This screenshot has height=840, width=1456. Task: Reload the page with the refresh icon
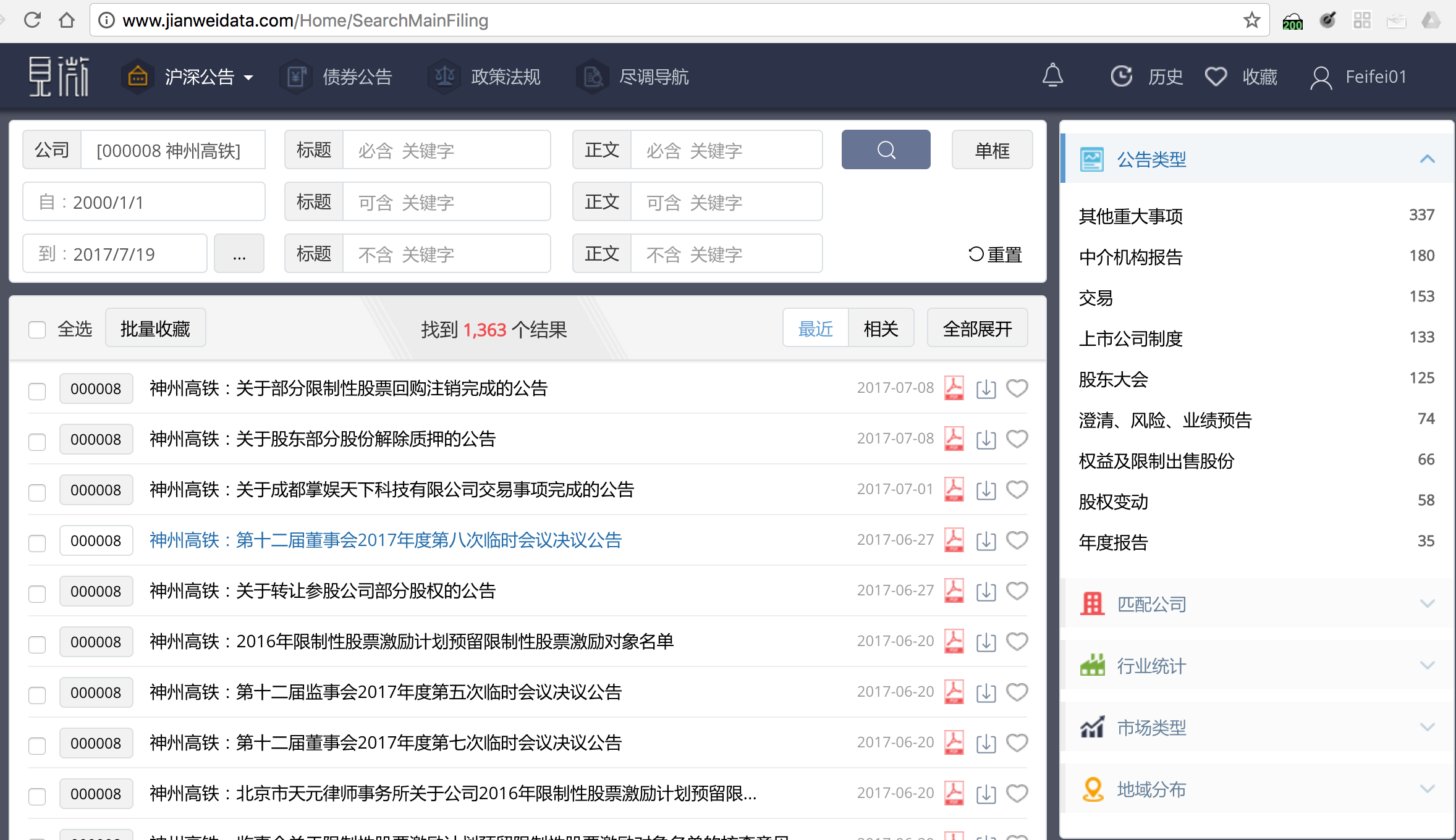pyautogui.click(x=32, y=20)
